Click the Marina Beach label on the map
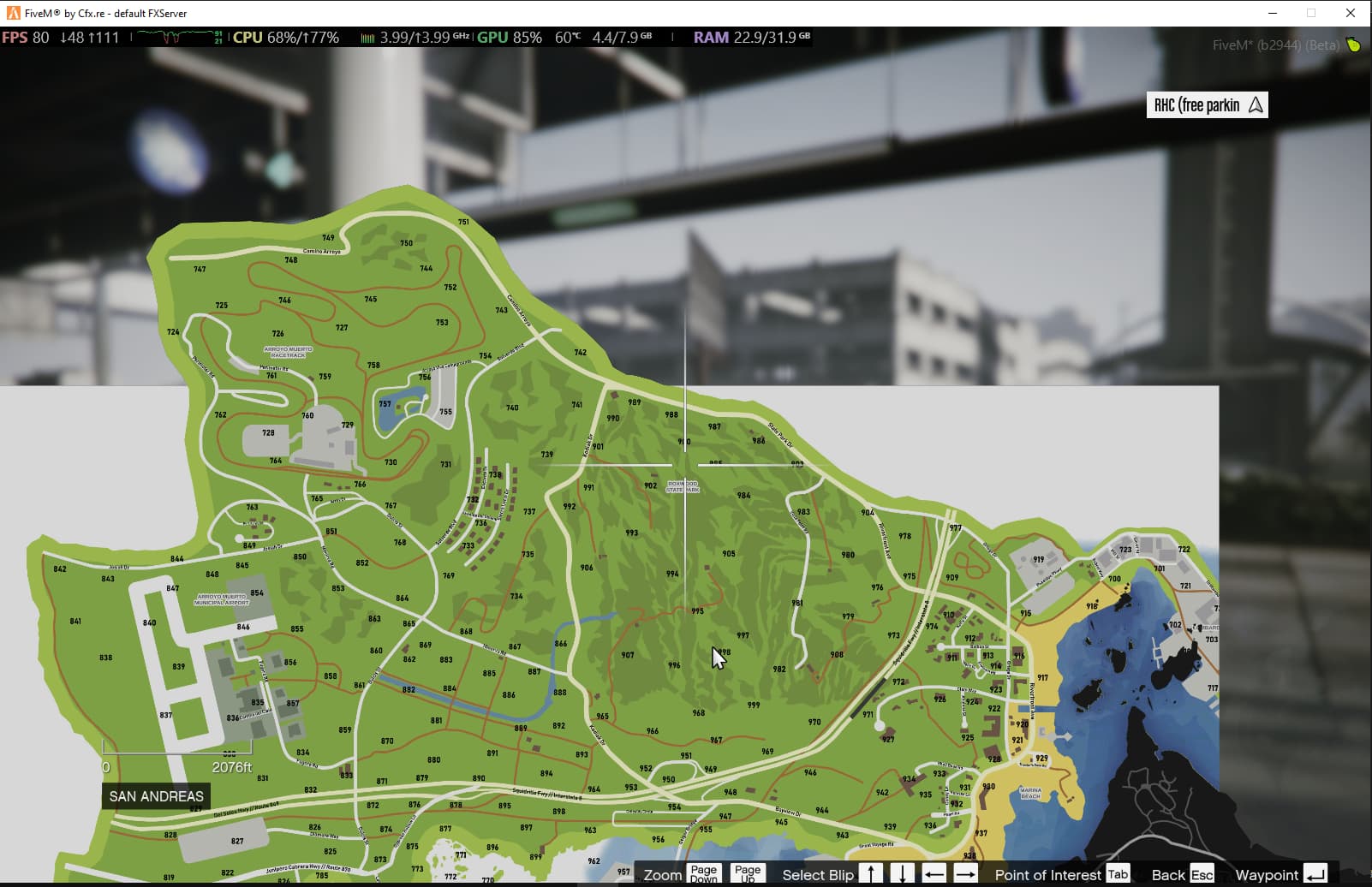 coord(1030,793)
